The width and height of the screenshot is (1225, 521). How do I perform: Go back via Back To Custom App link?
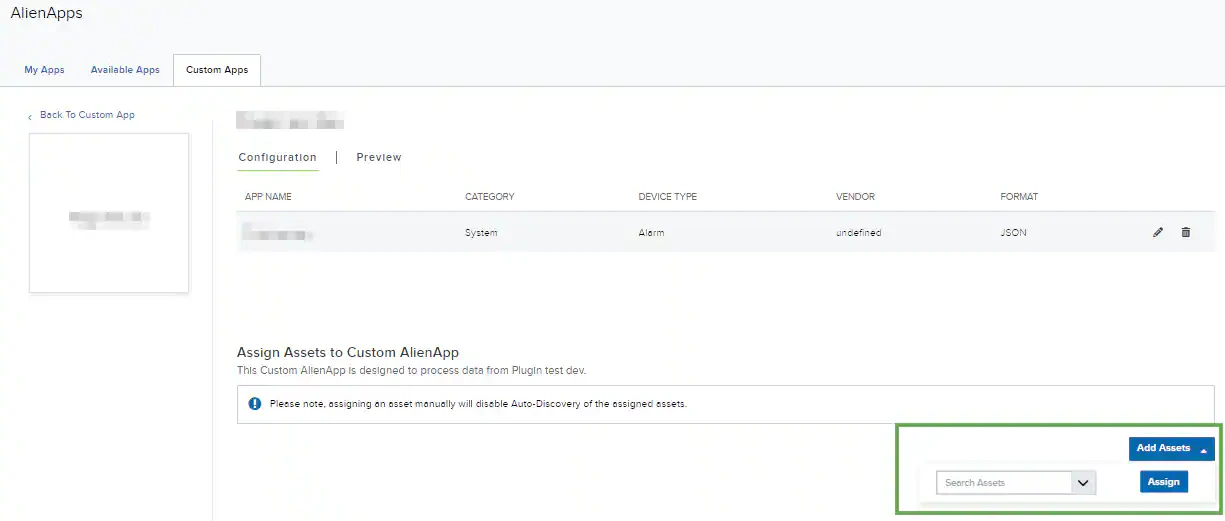coord(87,115)
